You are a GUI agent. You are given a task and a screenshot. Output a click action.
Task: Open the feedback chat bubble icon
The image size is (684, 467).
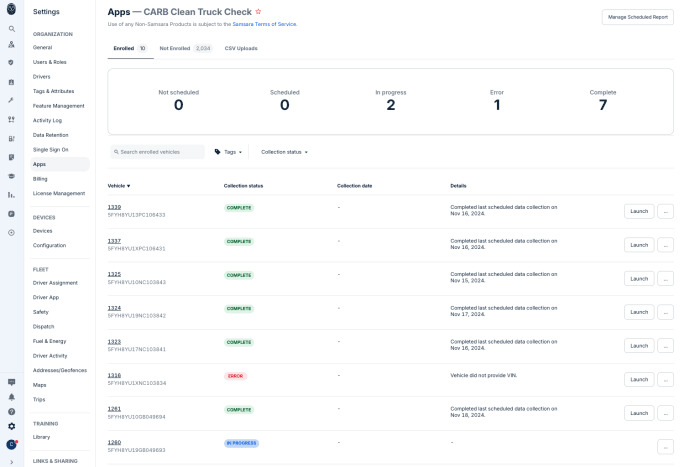click(12, 382)
